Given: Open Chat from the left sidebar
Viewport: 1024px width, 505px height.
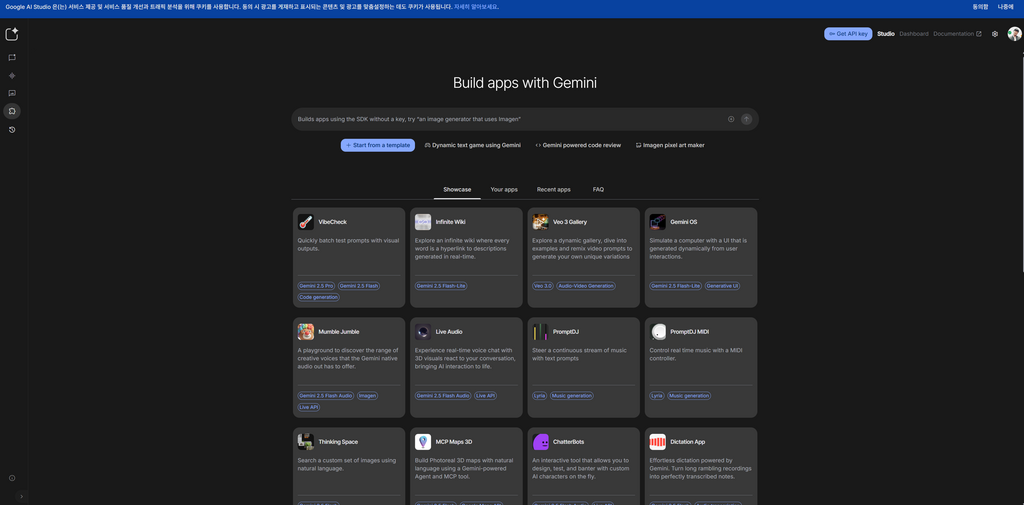Looking at the screenshot, I should click(x=12, y=57).
